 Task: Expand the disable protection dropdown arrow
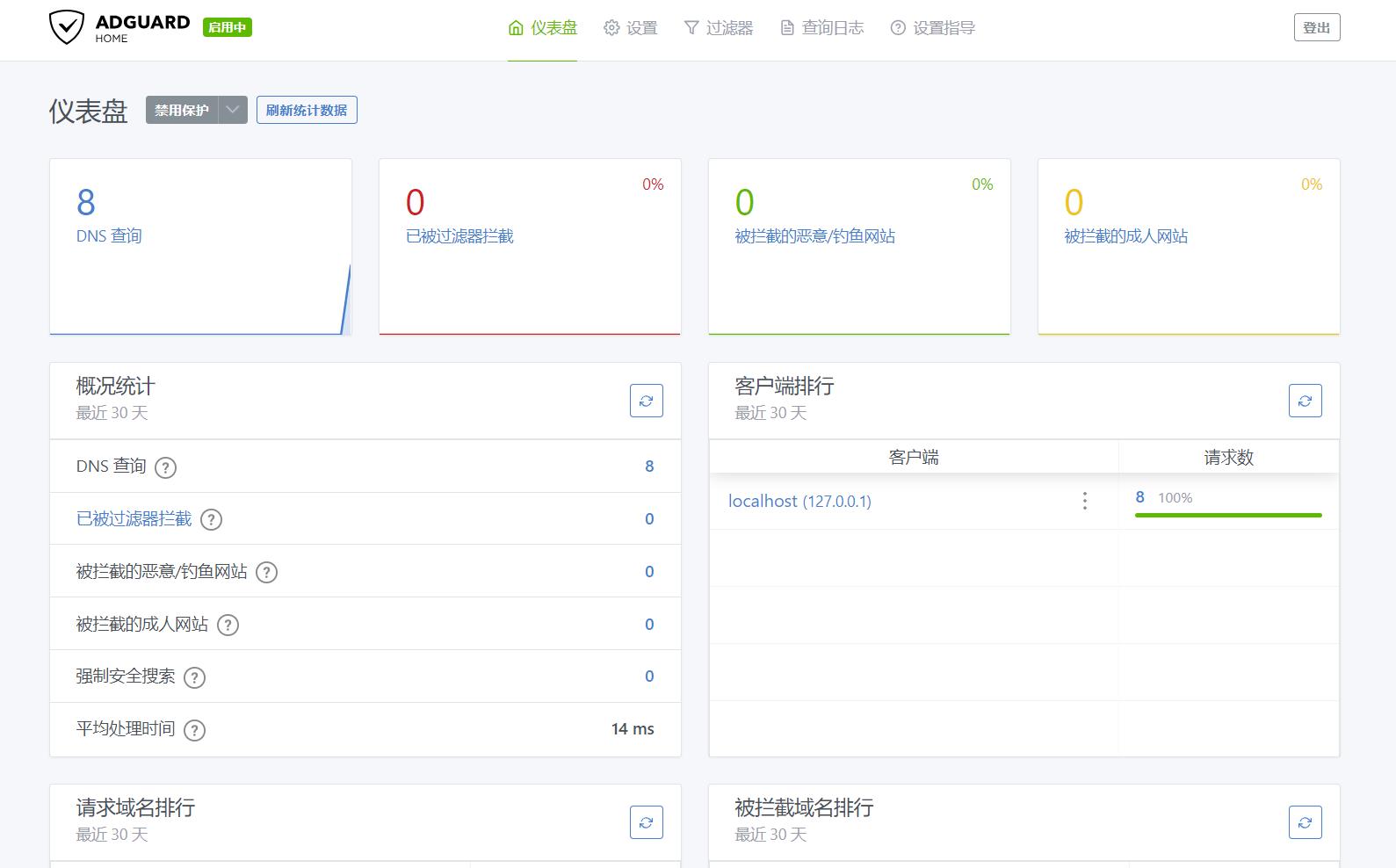pos(233,110)
